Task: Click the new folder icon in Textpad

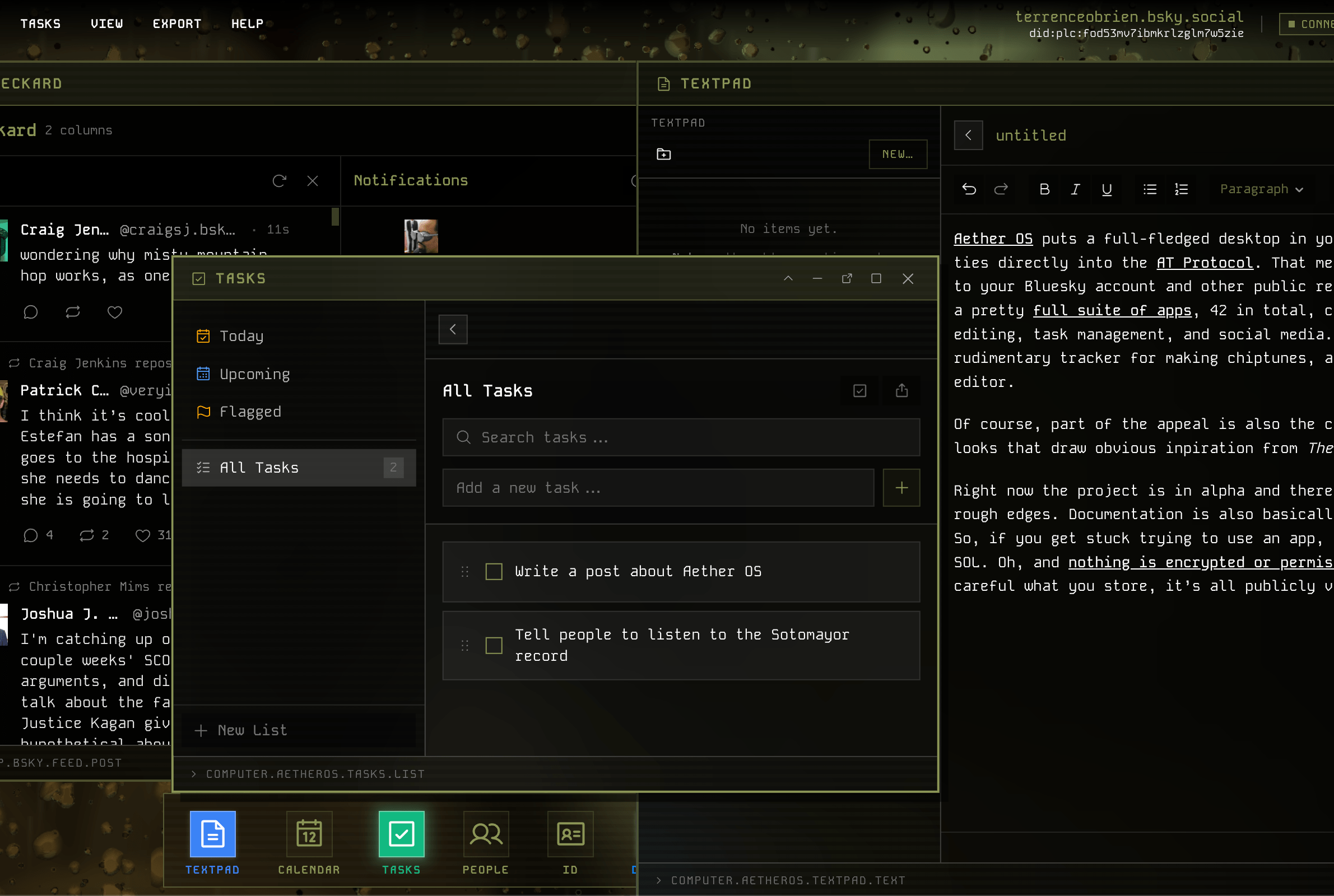Action: (x=663, y=155)
